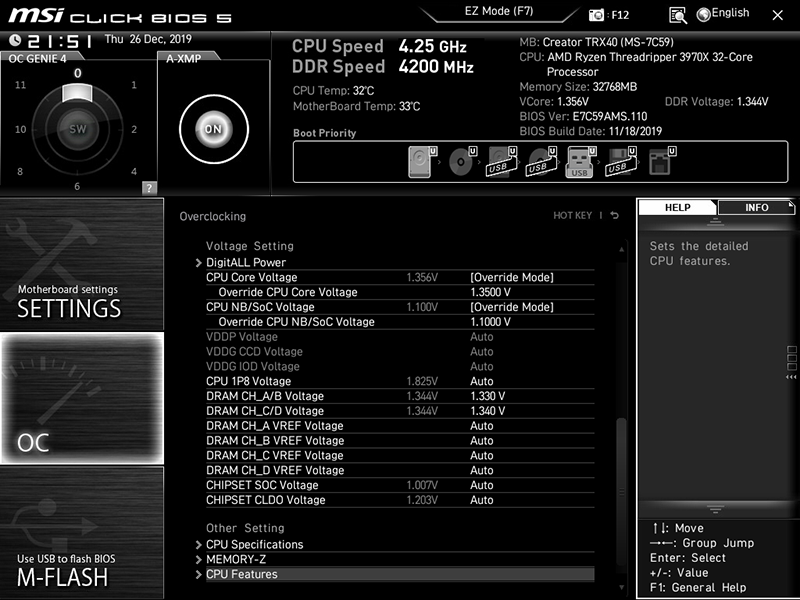This screenshot has height=600, width=800.
Task: Click the VDDP Voltage row
Action: pos(400,336)
